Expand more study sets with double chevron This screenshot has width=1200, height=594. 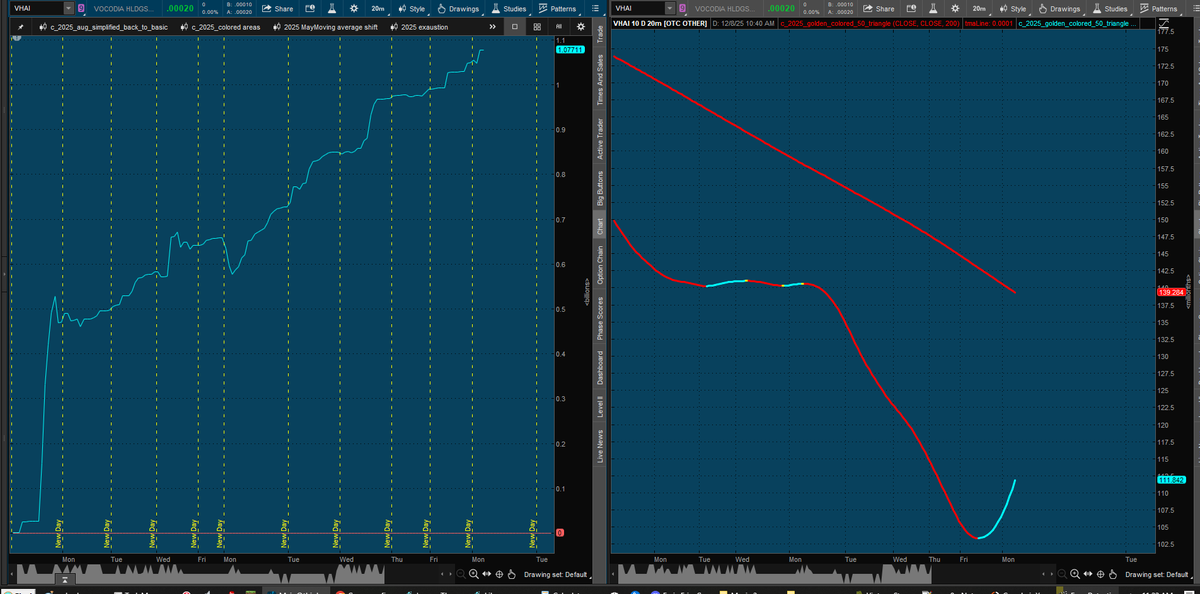[x=492, y=27]
